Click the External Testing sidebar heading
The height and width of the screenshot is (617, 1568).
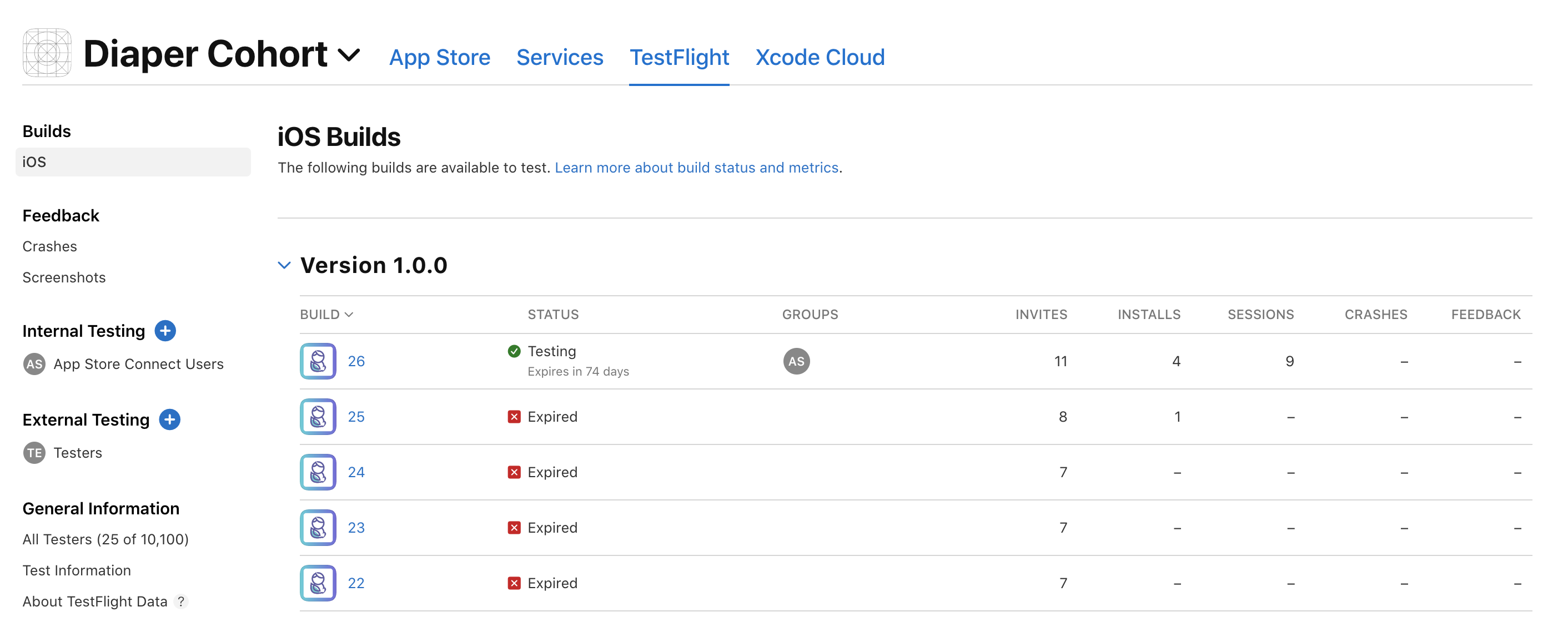pyautogui.click(x=86, y=420)
